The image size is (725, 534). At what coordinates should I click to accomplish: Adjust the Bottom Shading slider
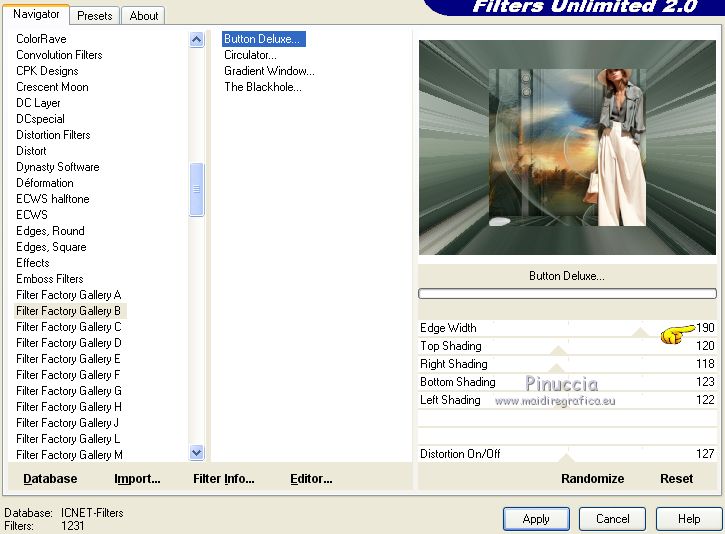pos(567,382)
